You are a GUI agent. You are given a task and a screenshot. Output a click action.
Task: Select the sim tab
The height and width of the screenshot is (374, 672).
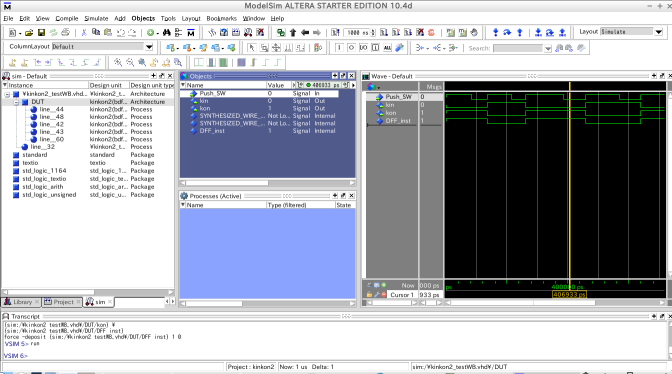point(99,302)
